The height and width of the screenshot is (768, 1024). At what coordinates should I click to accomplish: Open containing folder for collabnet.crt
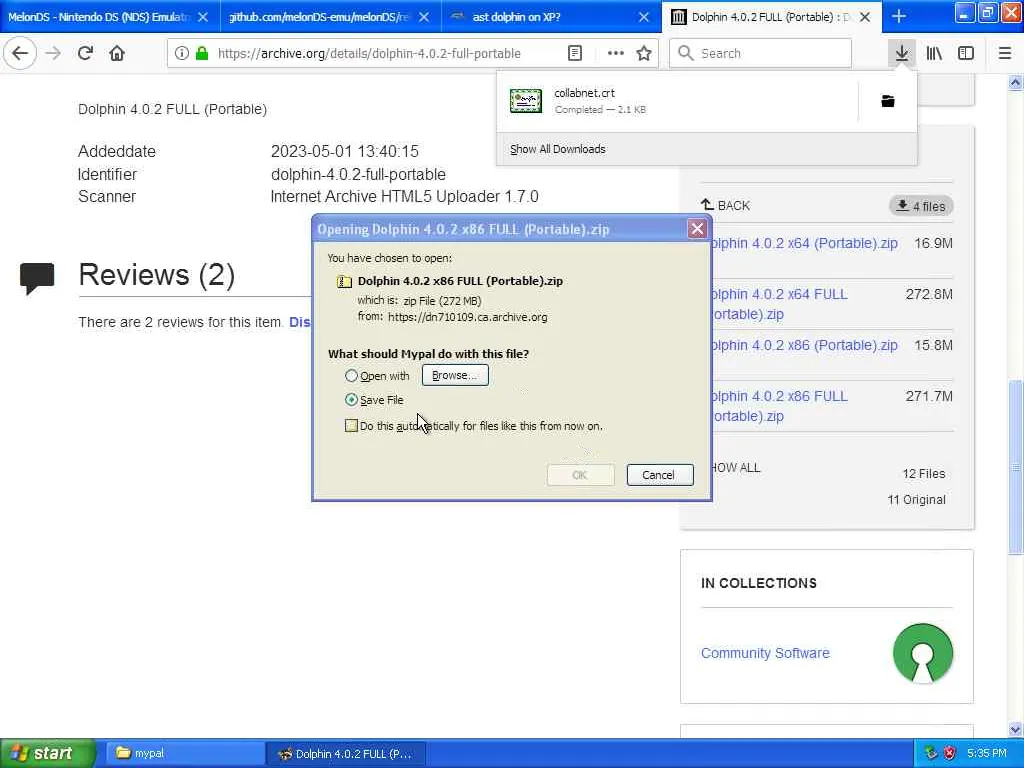[888, 101]
